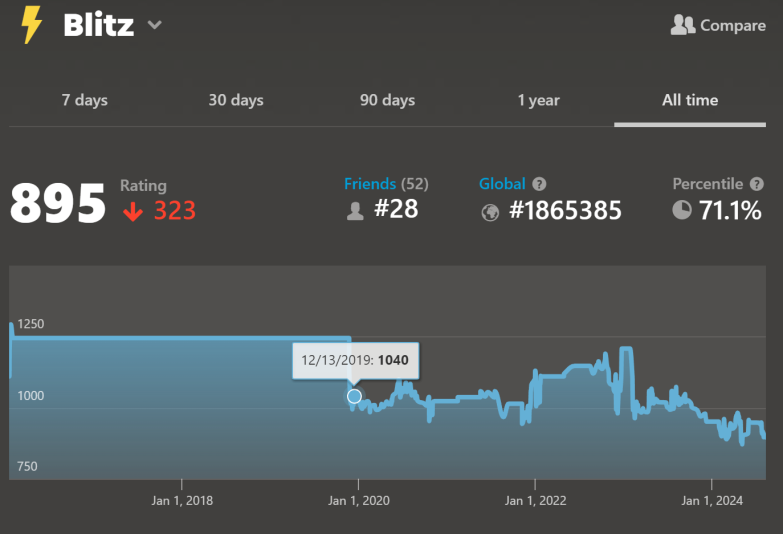Viewport: 783px width, 534px height.
Task: Switch to the 90 days tab
Action: click(388, 100)
